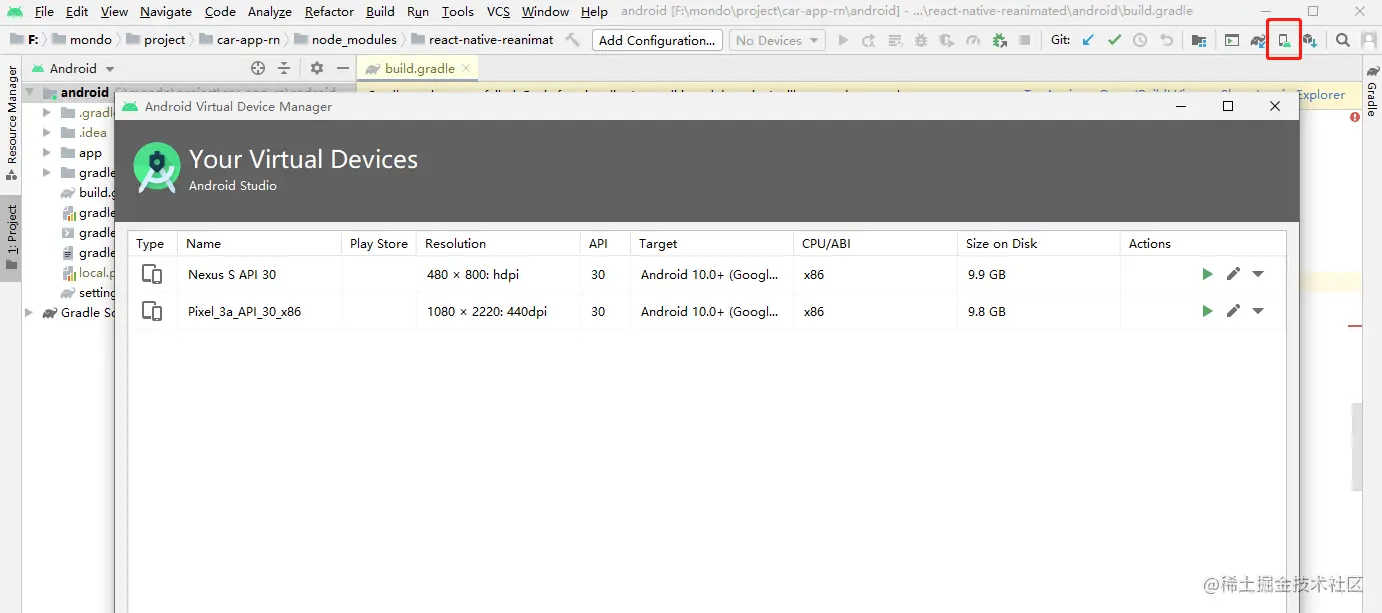Launch the Pixel_3a_API_30_x86 emulator
The height and width of the screenshot is (613, 1382).
[1207, 311]
